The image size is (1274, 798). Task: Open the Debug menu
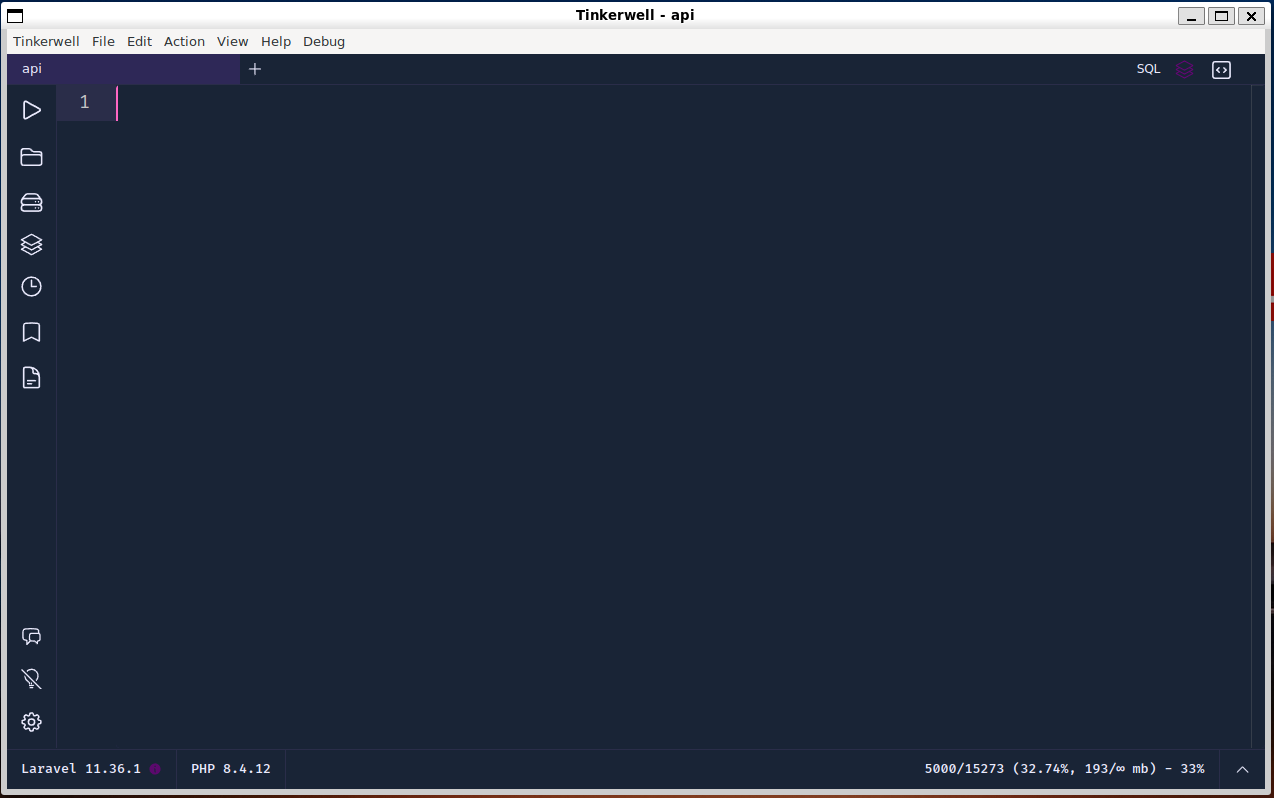[324, 41]
